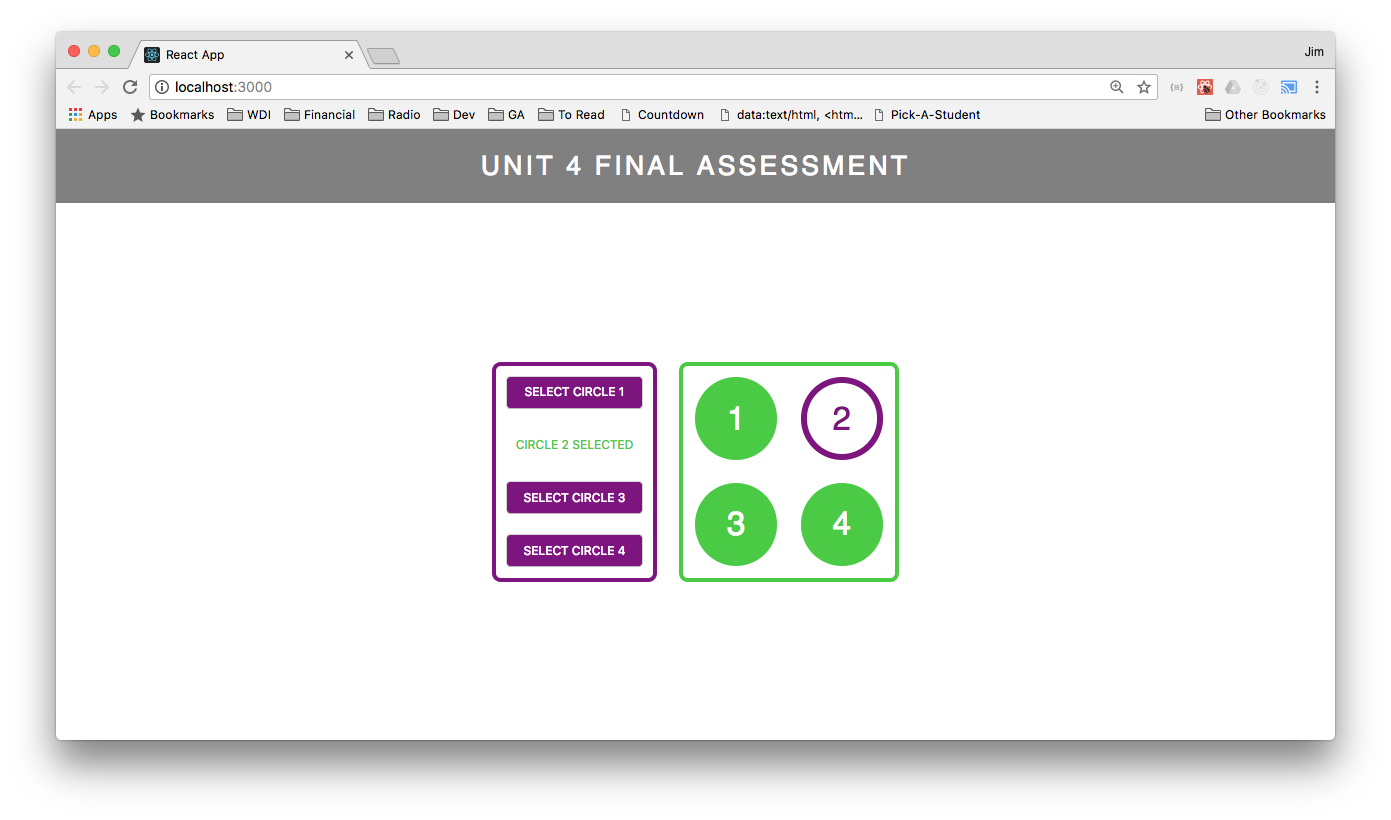
Task: Open the Pick-A-Student bookmark
Action: (x=926, y=115)
